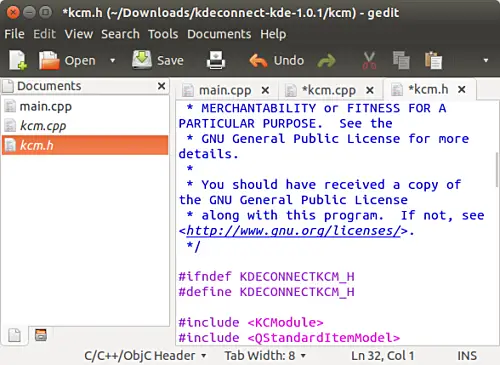Undo the last action

(x=276, y=60)
